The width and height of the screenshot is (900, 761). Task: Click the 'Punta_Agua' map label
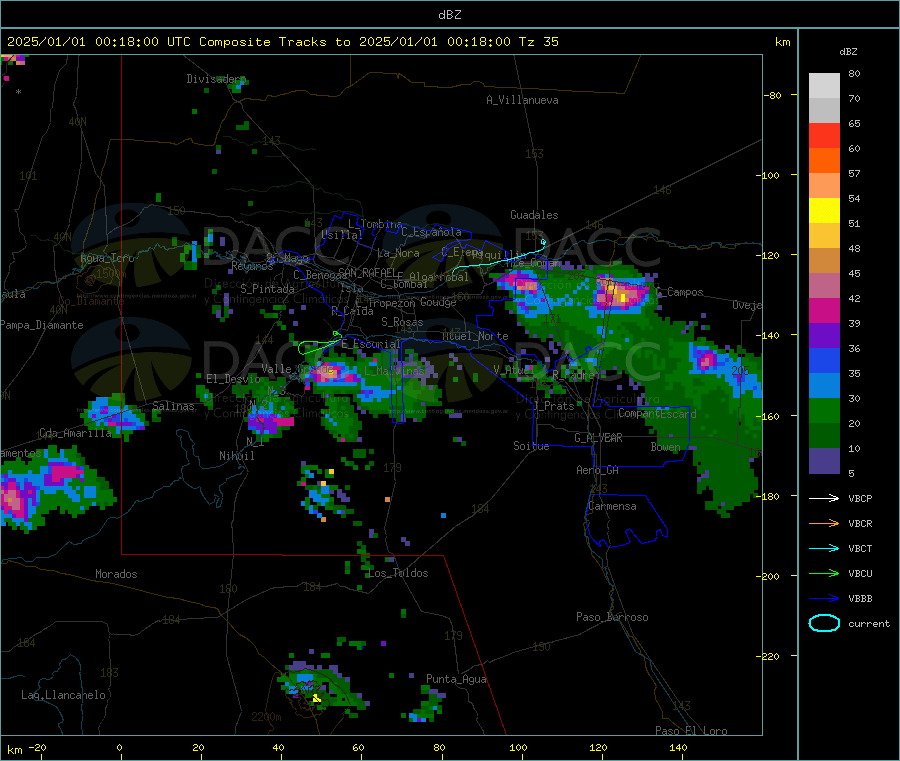[456, 679]
